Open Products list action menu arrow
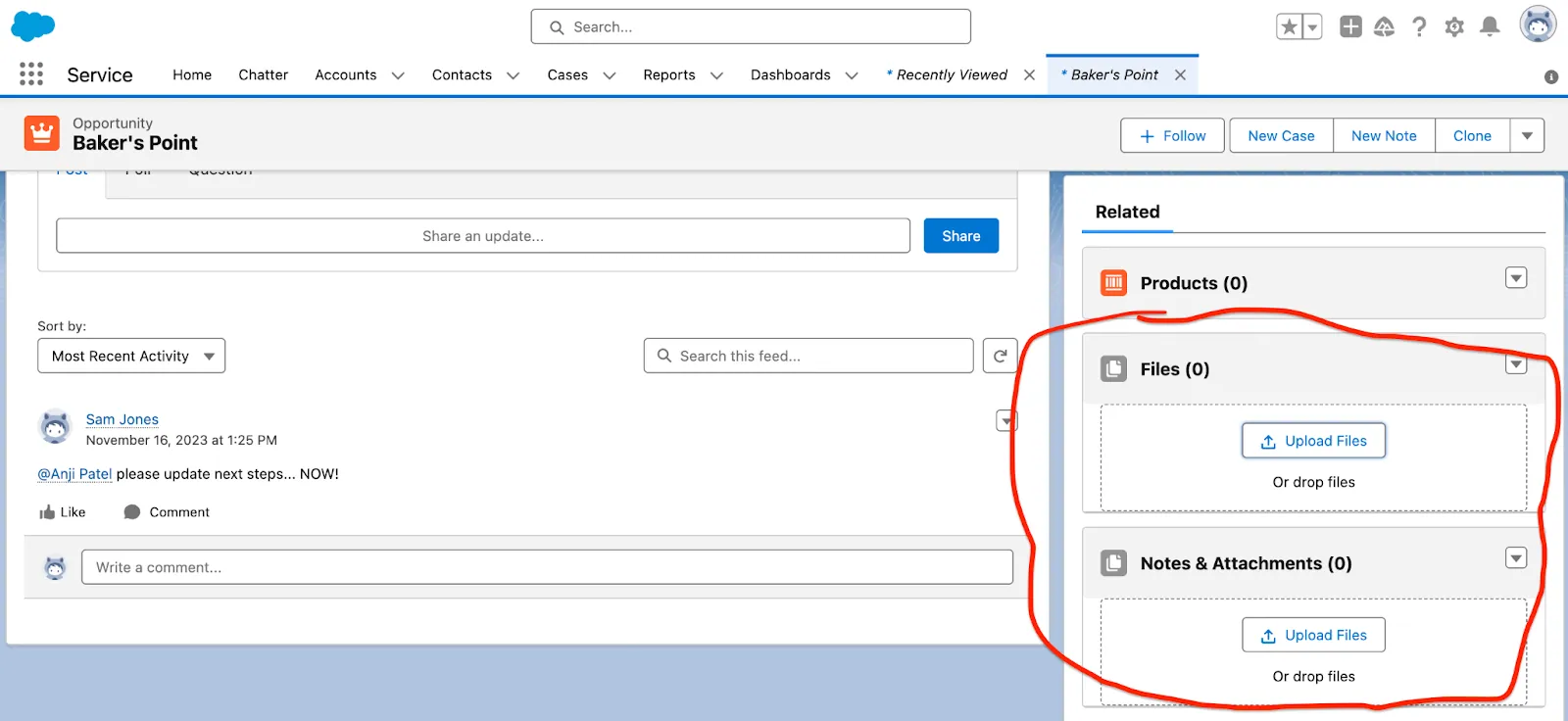 tap(1516, 278)
